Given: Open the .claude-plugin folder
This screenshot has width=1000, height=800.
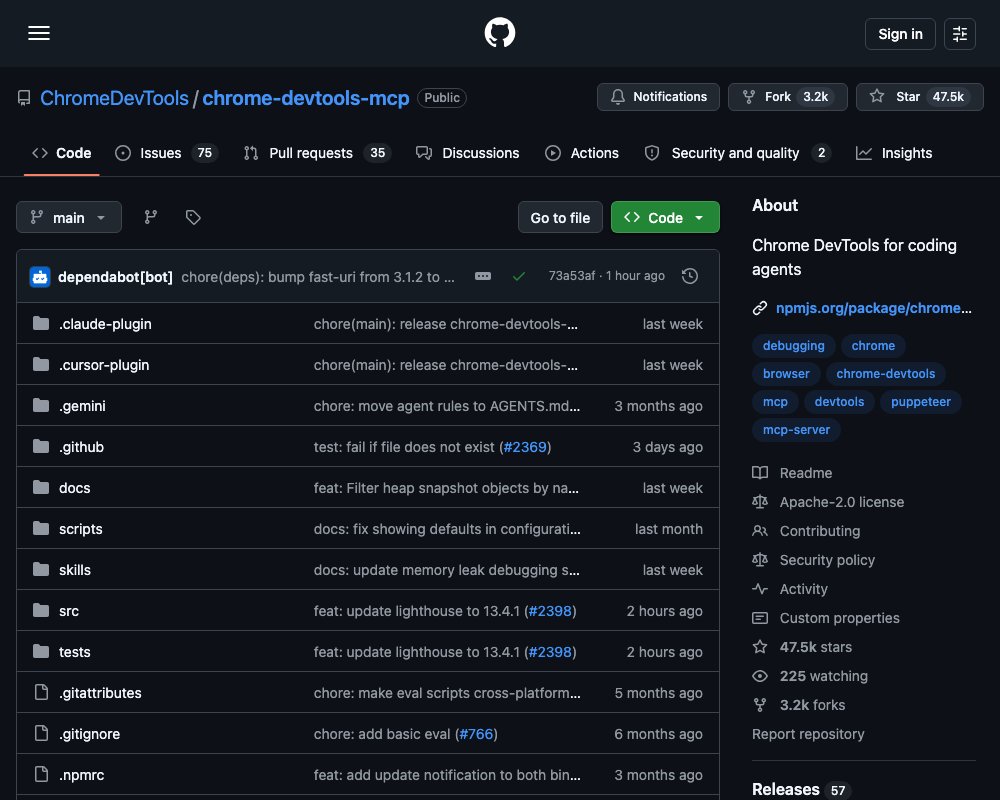Looking at the screenshot, I should (105, 324).
